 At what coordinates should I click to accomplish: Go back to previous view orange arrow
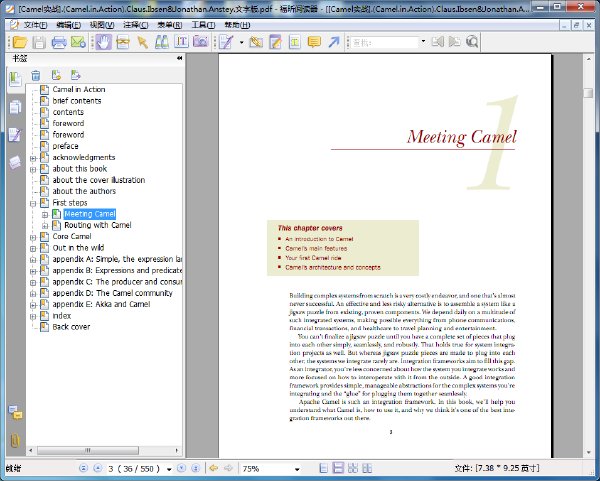point(214,468)
